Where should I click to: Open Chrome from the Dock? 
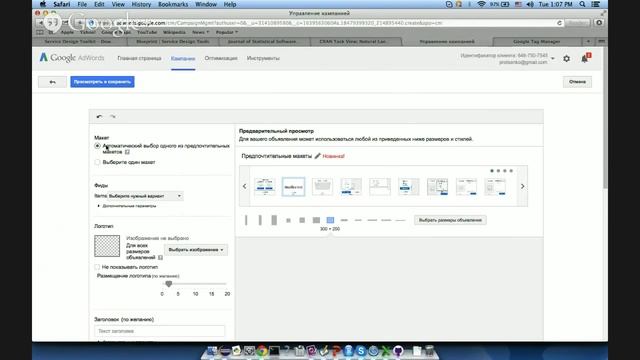tap(262, 351)
